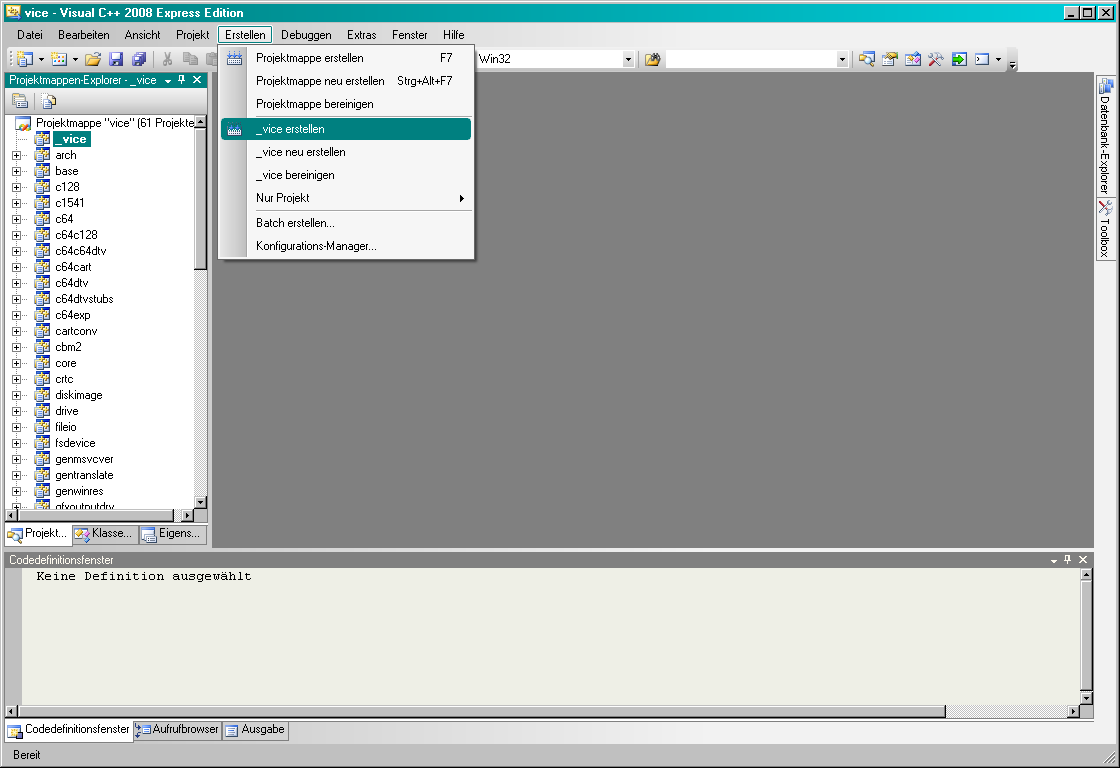
Task: Click the Save icon in toolbar
Action: pos(116,60)
